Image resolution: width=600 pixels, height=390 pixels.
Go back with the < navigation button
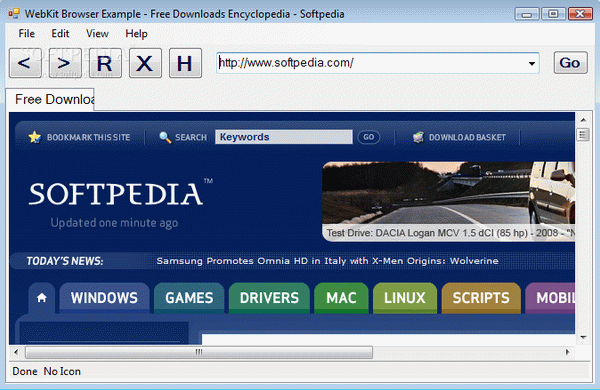[x=25, y=63]
